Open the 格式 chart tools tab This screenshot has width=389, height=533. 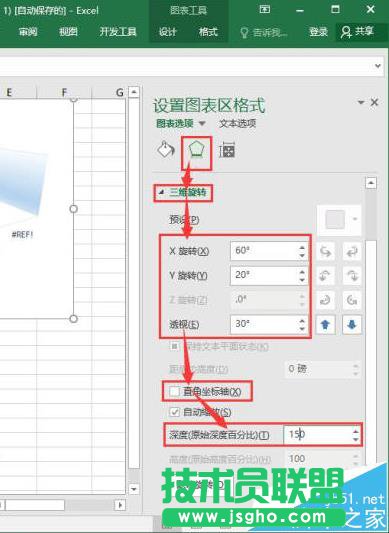(208, 32)
